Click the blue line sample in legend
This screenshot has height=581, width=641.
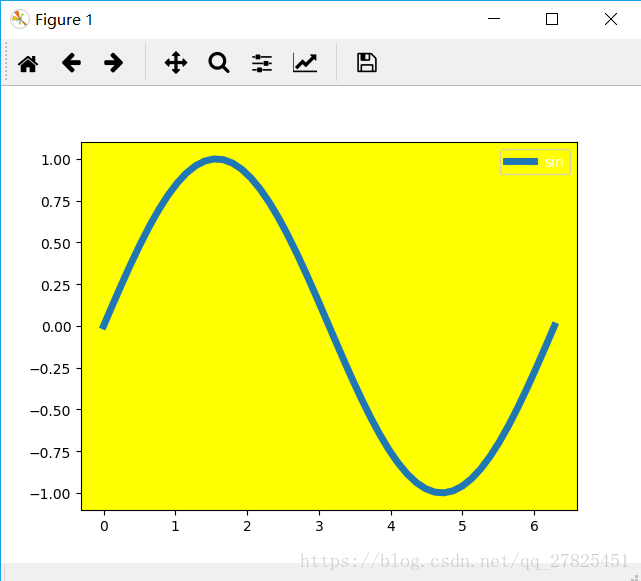point(520,162)
